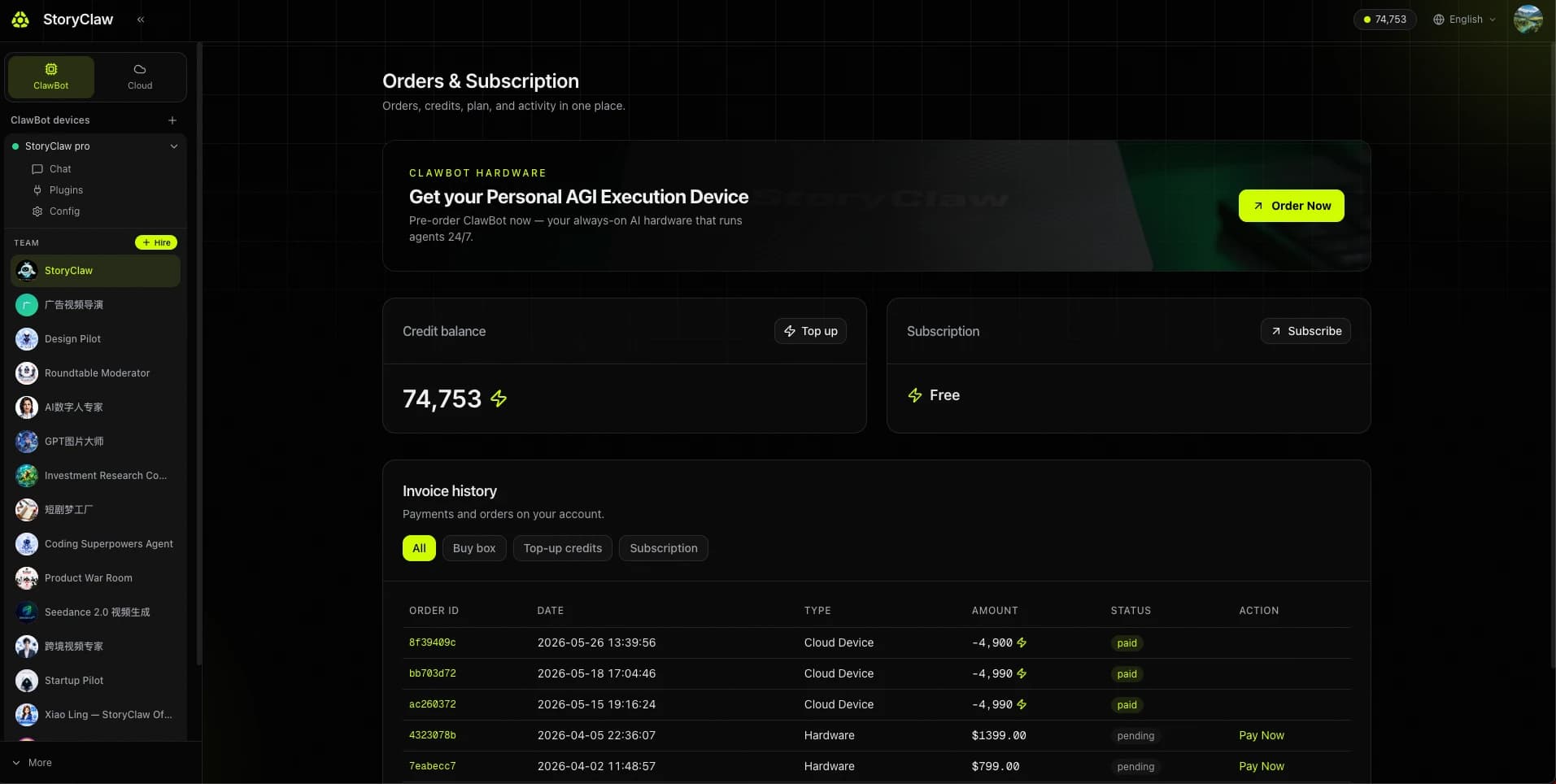1556x784 pixels.
Task: Select the AI数字人专家 agent avatar
Action: coord(27,407)
